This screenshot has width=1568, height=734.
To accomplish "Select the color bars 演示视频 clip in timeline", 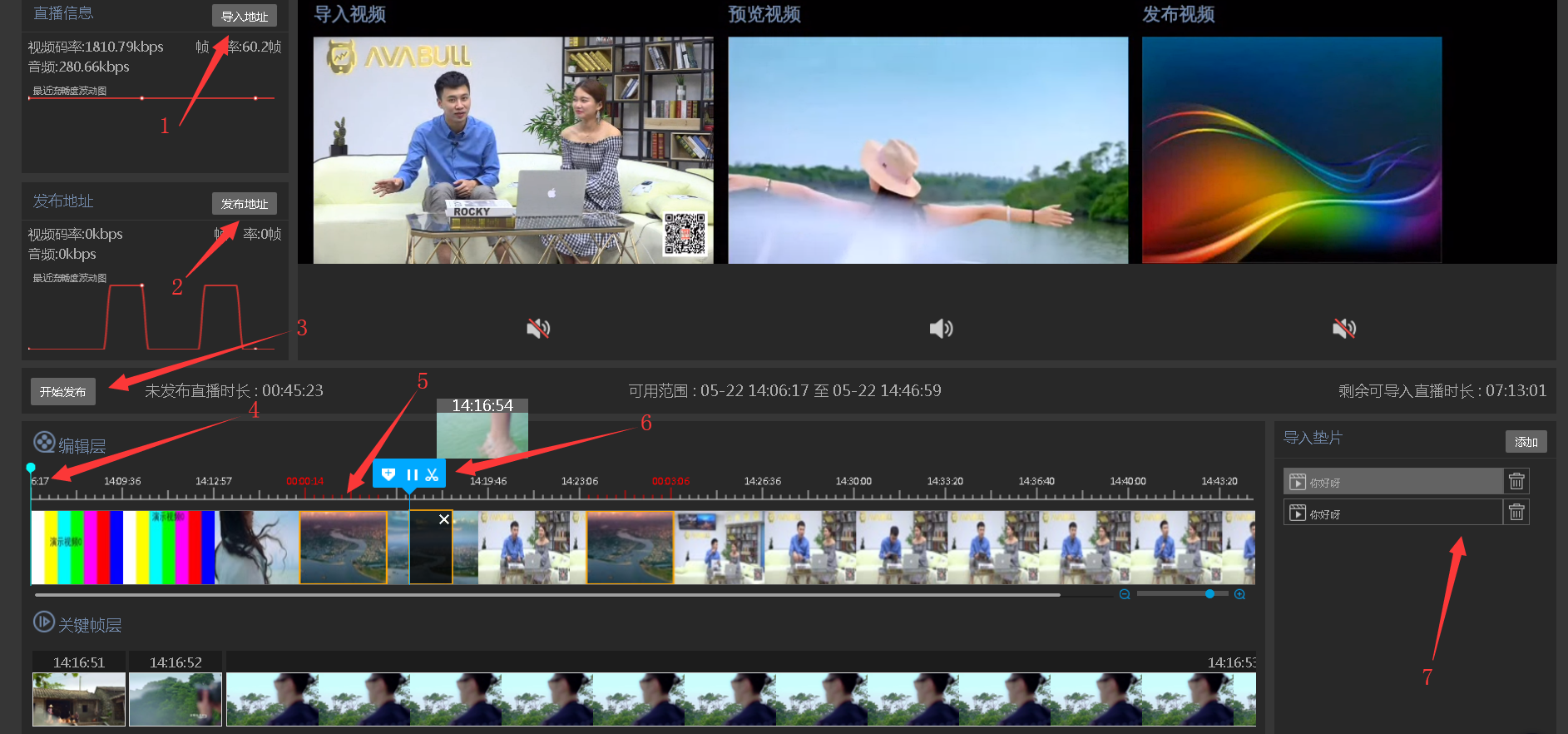I will coord(122,547).
